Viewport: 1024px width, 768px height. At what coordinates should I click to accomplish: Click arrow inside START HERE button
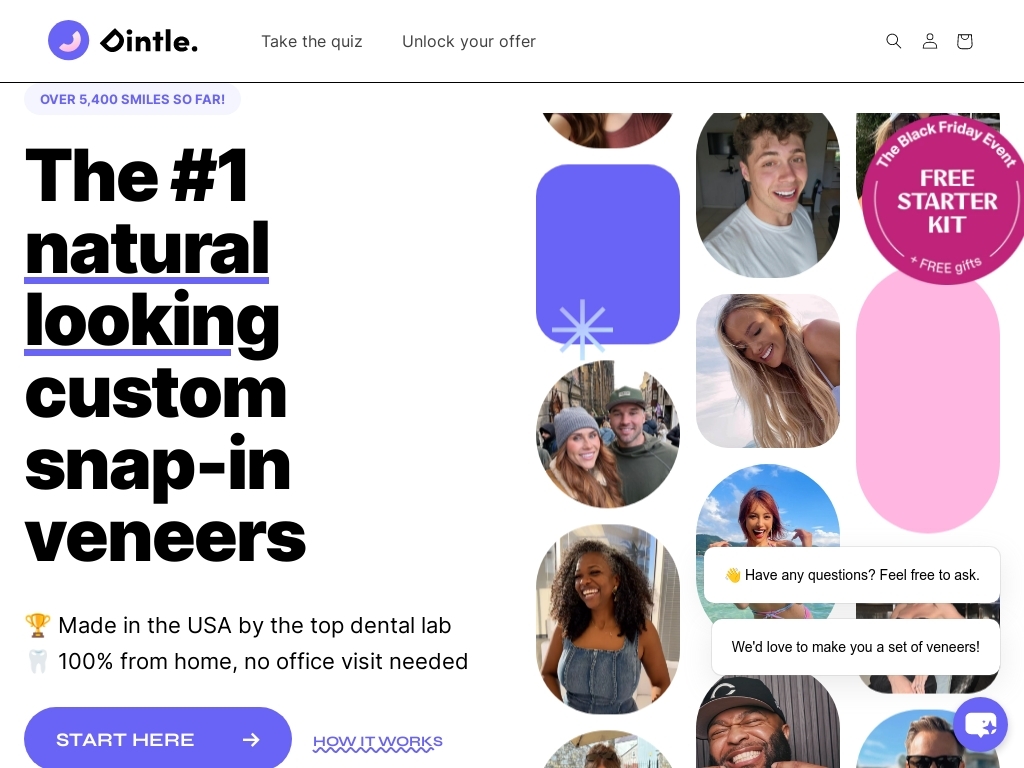[x=251, y=739]
